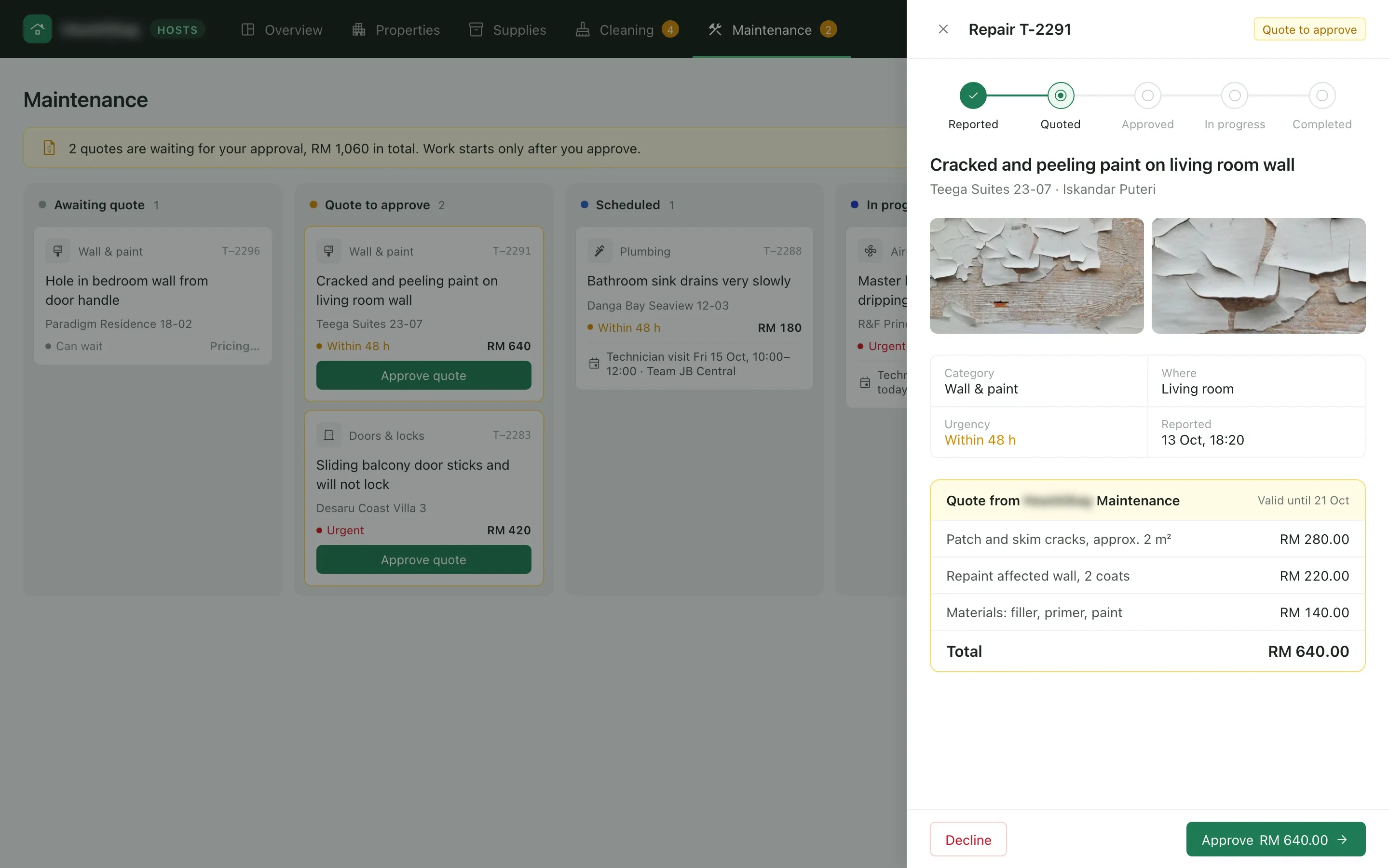This screenshot has width=1389, height=868.
Task: Open Bathroom sink drains very slowly card
Action: 694,308
